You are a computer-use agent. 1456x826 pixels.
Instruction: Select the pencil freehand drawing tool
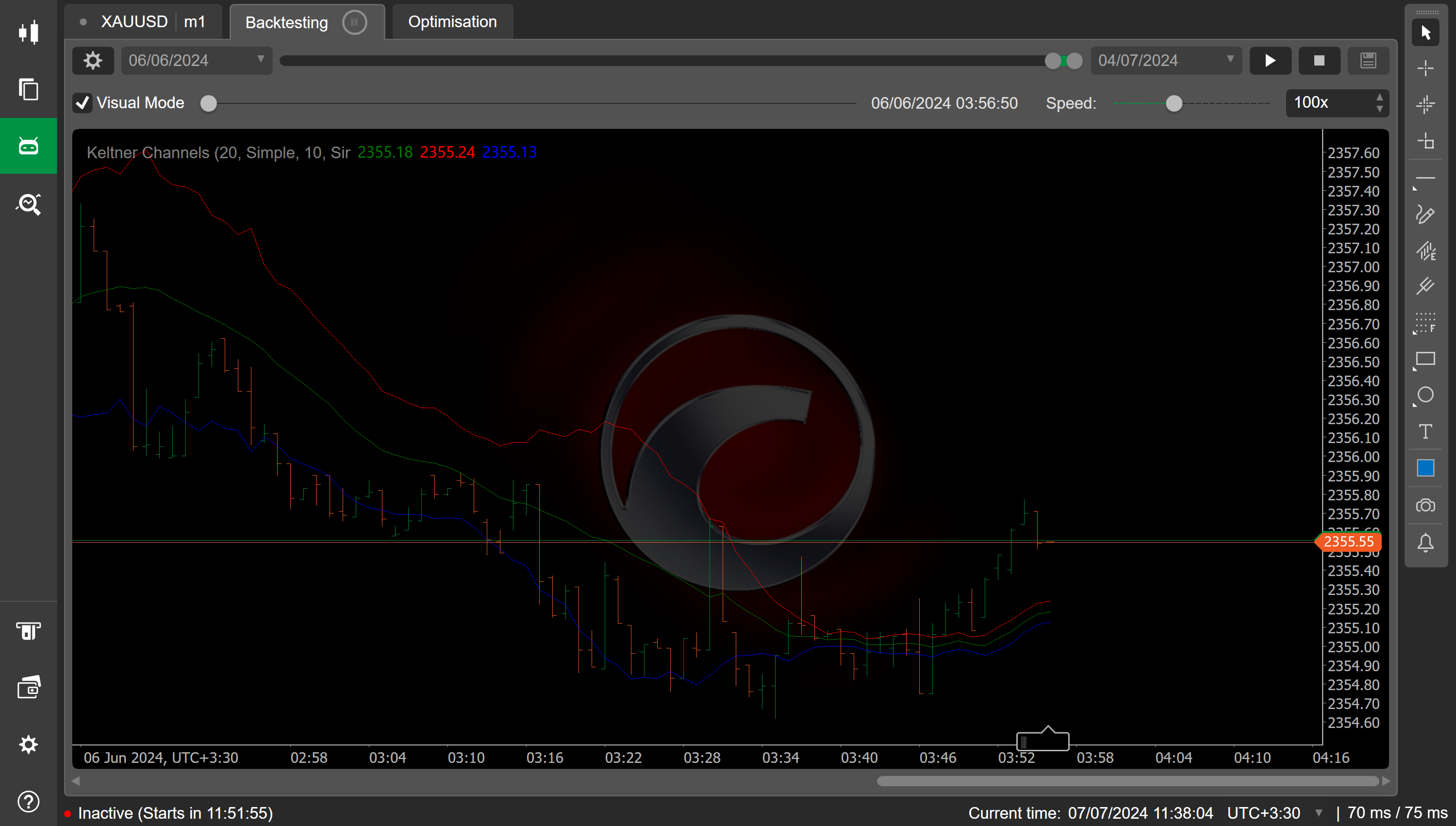pyautogui.click(x=1425, y=215)
